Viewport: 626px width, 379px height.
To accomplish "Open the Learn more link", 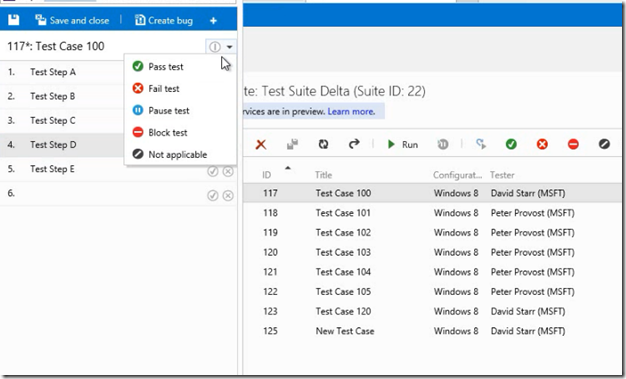I will coord(351,111).
